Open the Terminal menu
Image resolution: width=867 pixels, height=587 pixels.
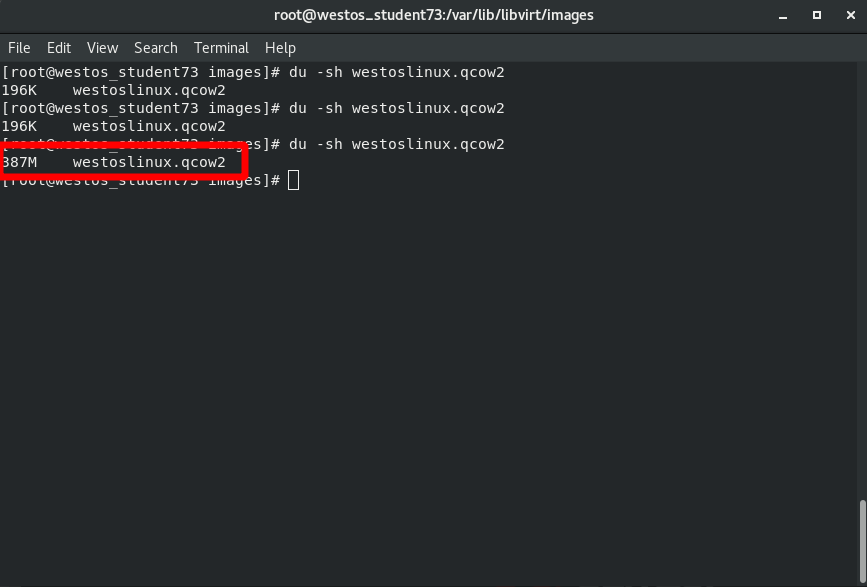[221, 48]
